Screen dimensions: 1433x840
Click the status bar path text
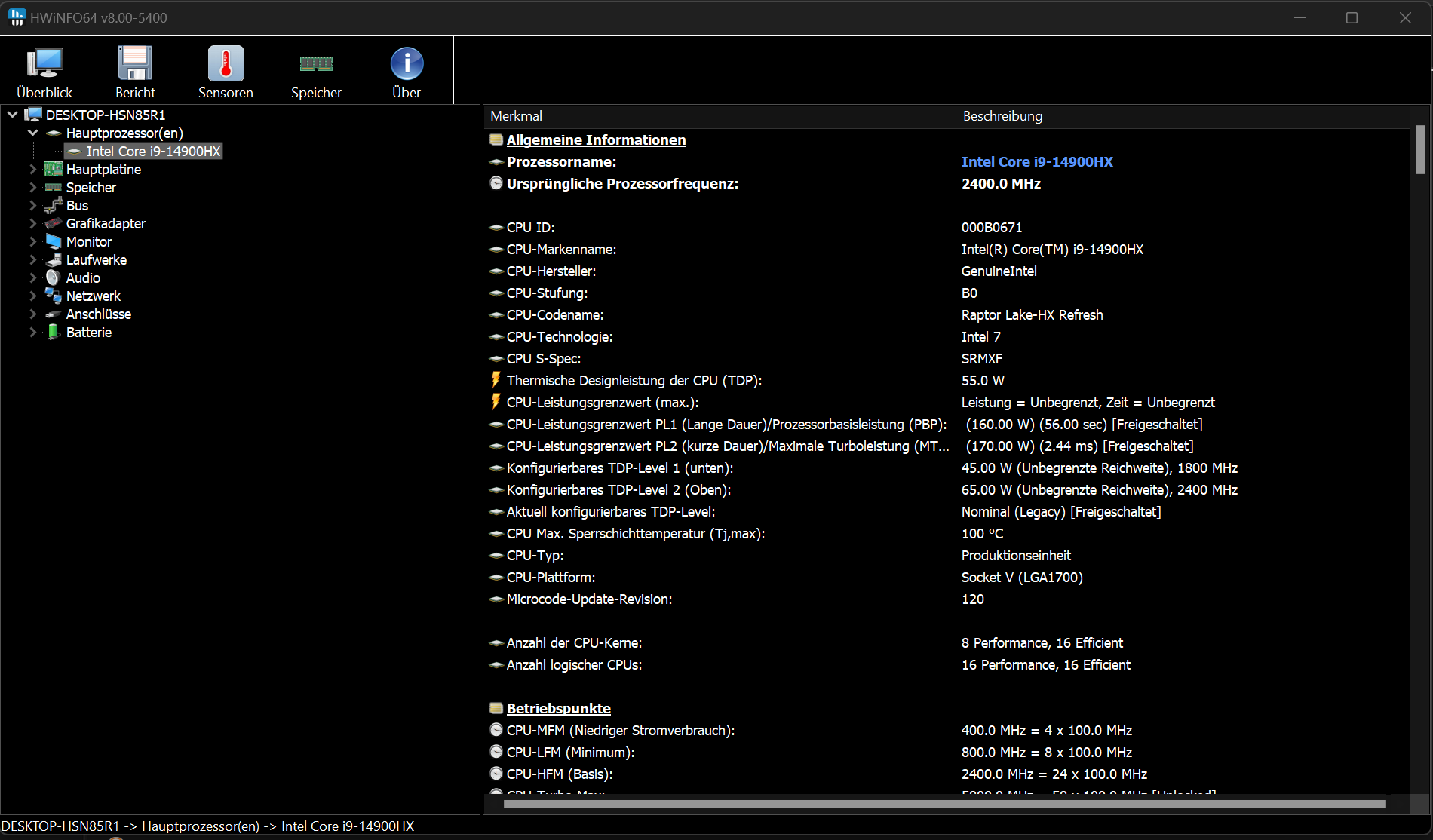(x=208, y=826)
